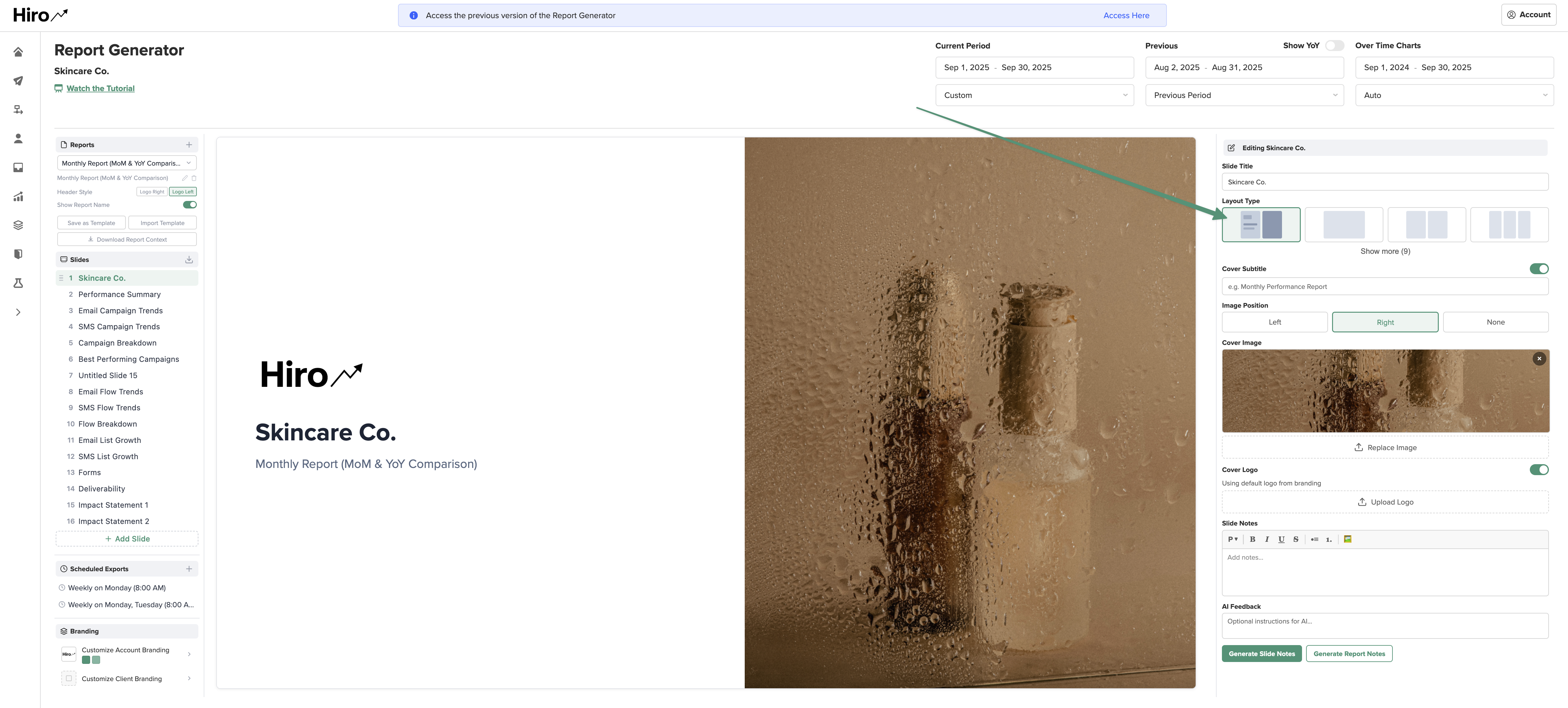The height and width of the screenshot is (708, 1568).
Task: Select the Performance Summary slide
Action: click(x=127, y=295)
